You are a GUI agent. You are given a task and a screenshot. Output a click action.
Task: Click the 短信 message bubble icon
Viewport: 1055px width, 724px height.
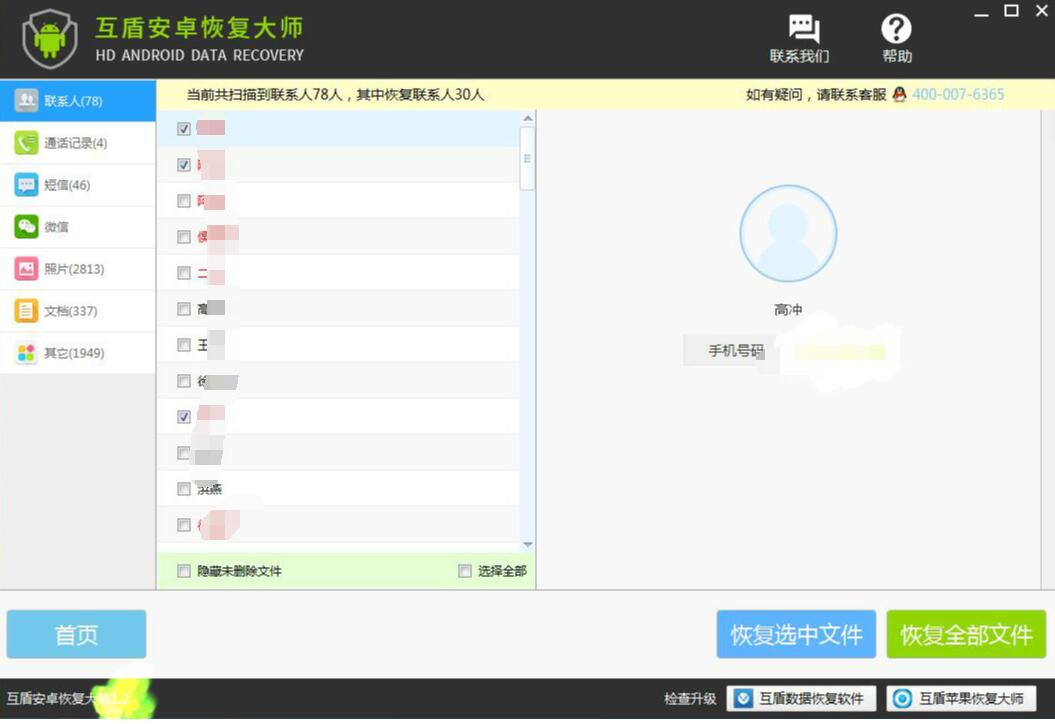(26, 184)
